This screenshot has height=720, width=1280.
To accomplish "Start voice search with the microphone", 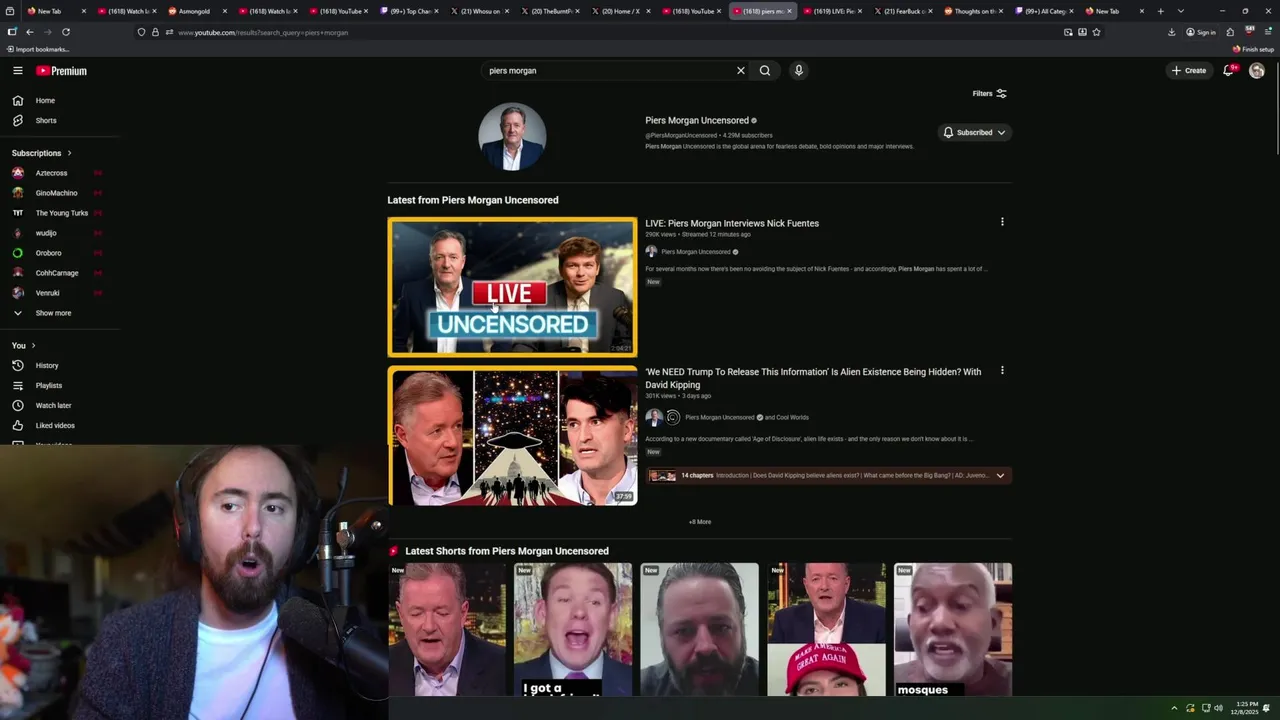I will (x=798, y=70).
